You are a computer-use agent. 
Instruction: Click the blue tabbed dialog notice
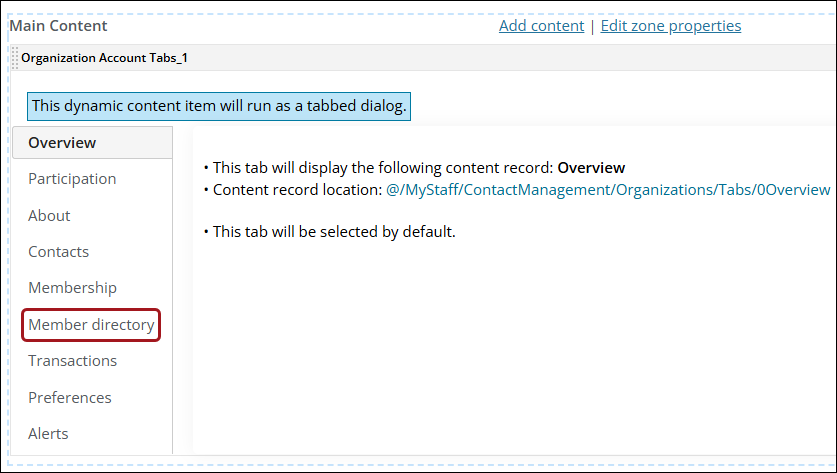coord(219,105)
